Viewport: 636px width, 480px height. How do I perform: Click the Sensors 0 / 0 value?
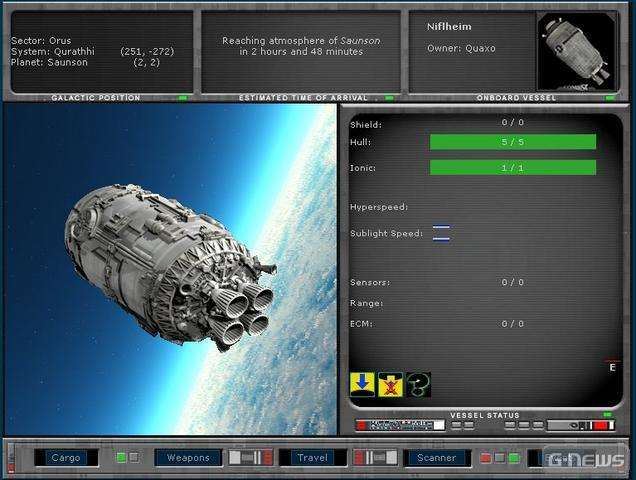[x=513, y=282]
